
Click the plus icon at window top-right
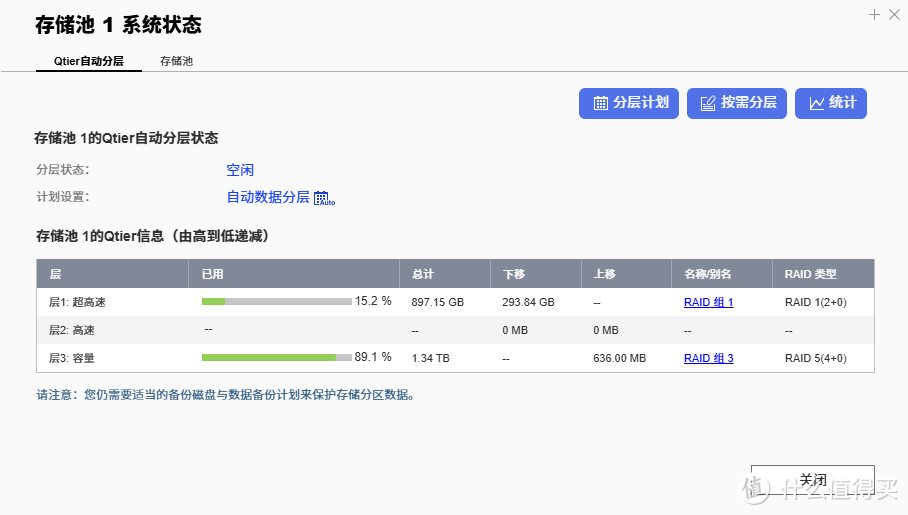[874, 15]
